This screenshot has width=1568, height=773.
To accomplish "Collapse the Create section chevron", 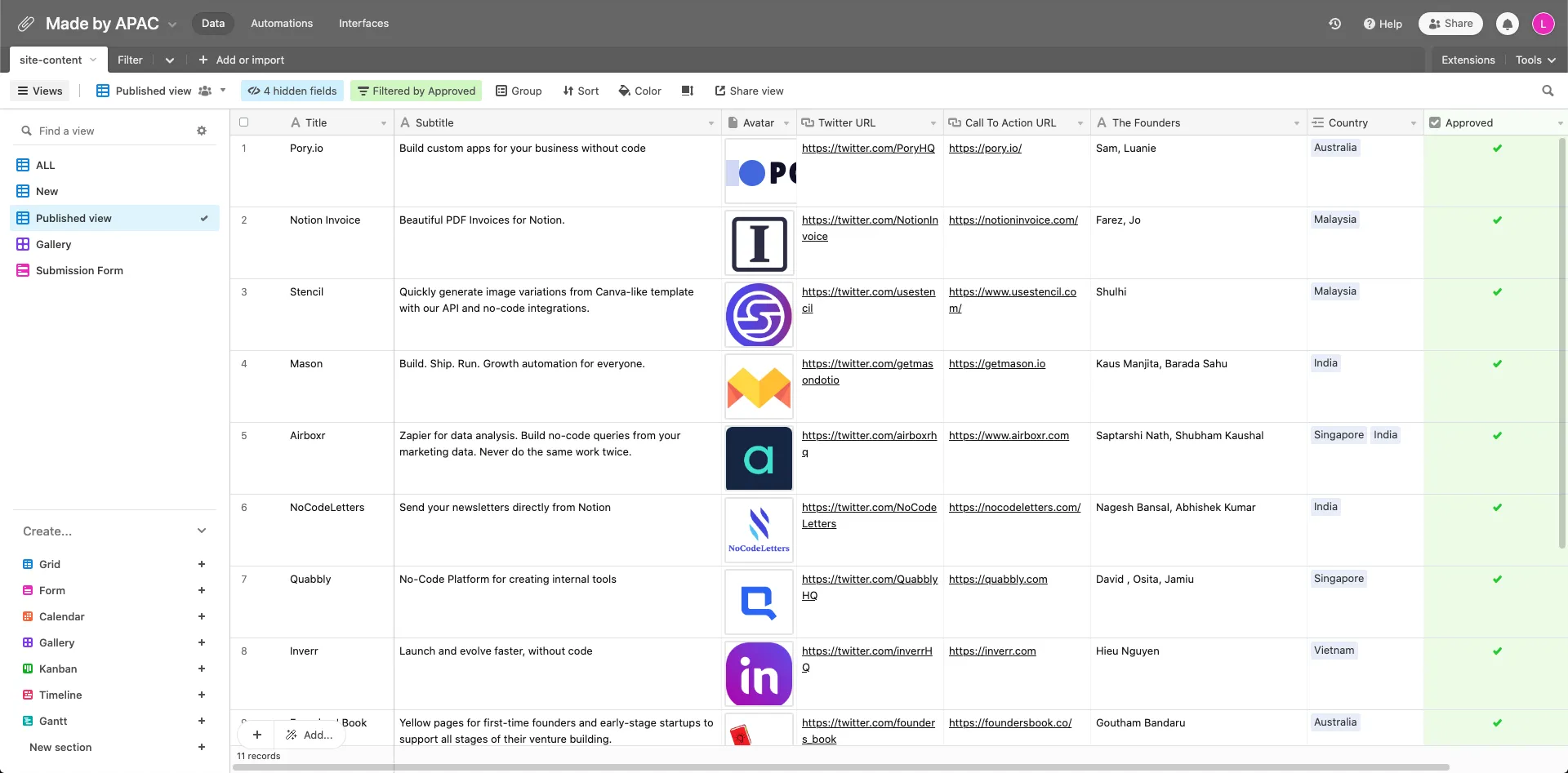I will pos(202,531).
